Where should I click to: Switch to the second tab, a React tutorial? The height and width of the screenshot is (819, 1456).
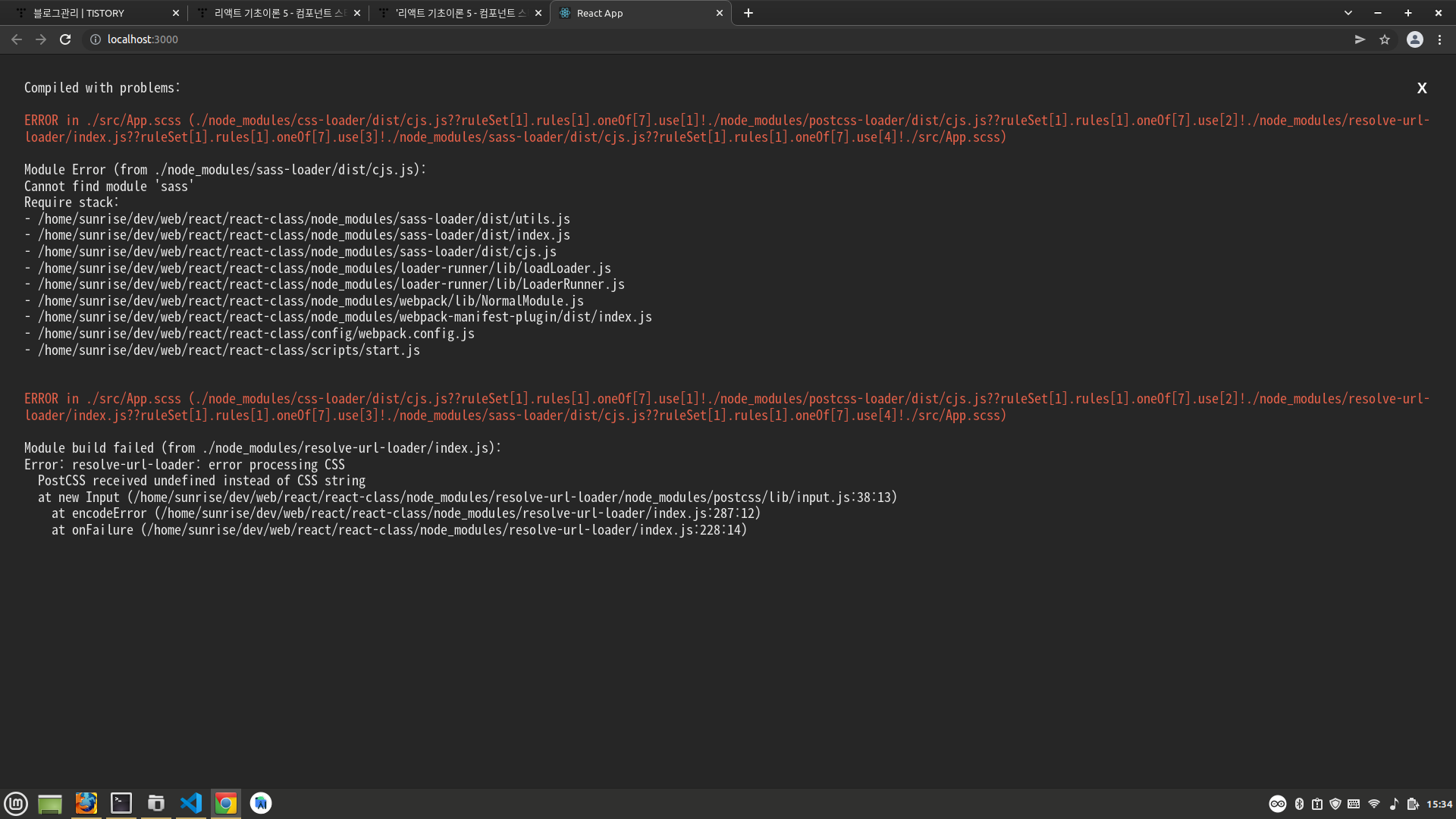[x=277, y=13]
